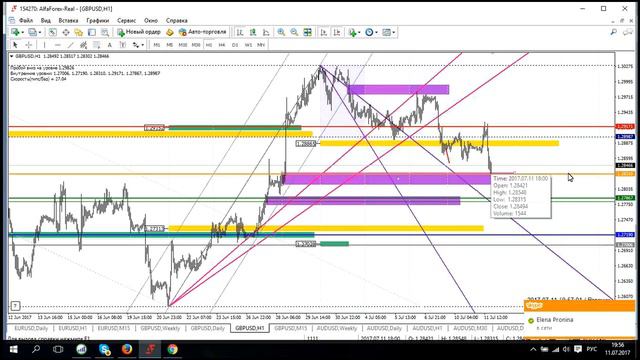The image size is (640, 360).
Task: Tile chart windows with grid icon
Action: tap(307, 32)
